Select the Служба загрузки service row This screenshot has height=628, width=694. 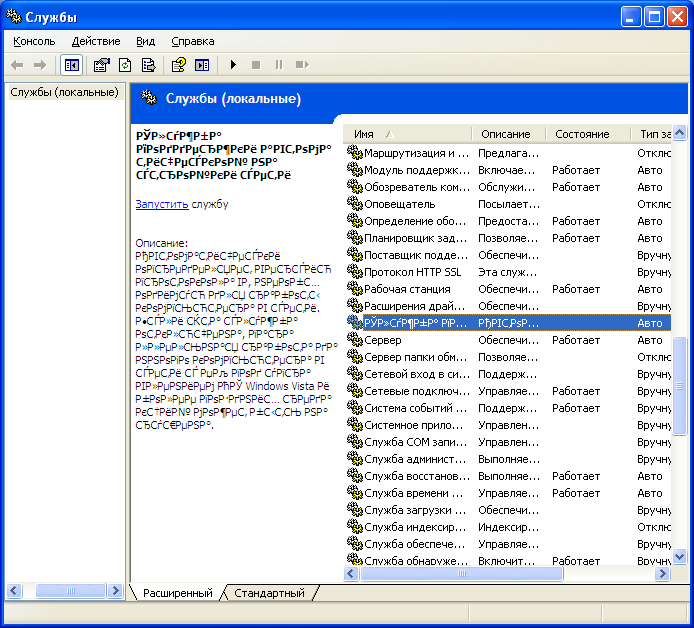pos(507,510)
